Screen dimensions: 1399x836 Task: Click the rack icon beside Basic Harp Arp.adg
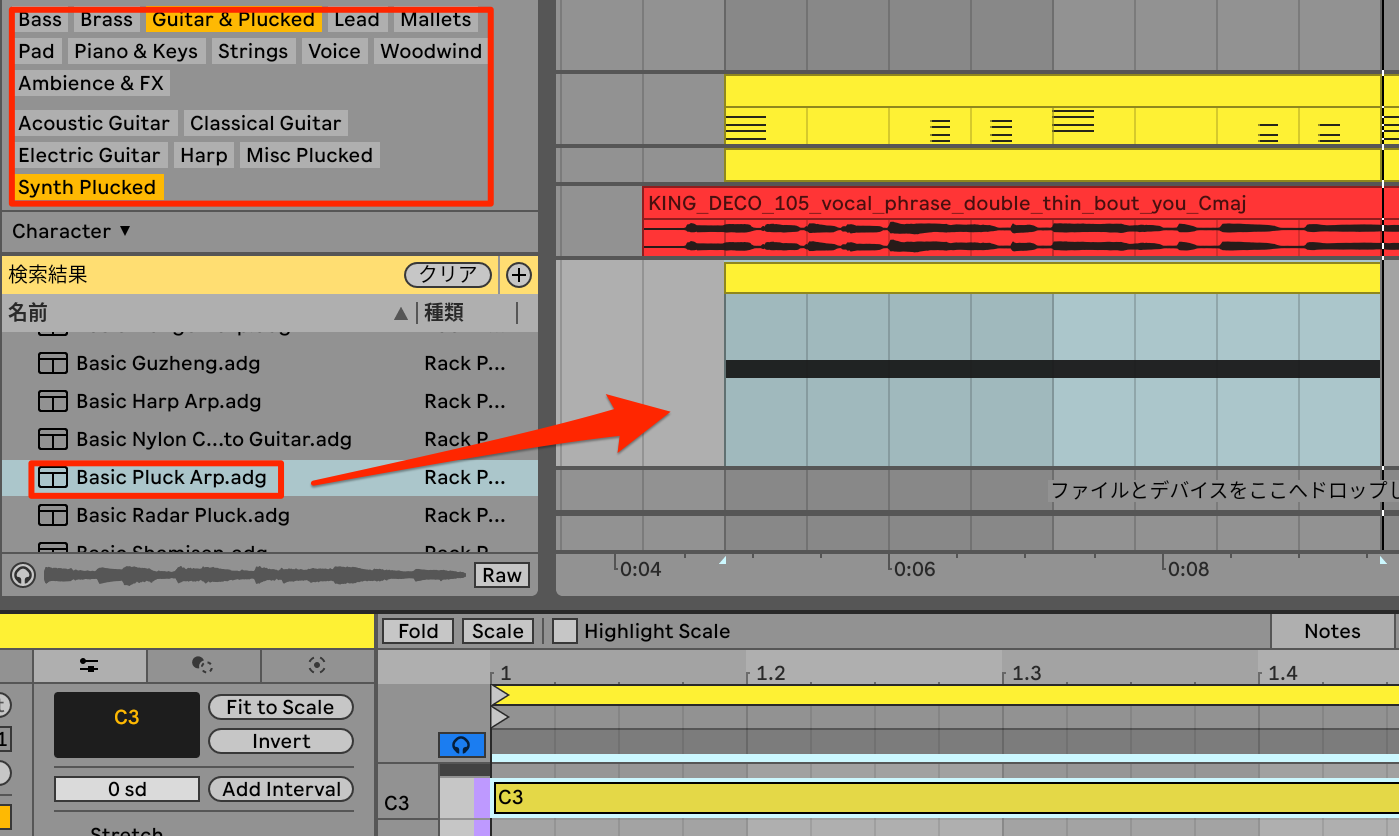52,402
